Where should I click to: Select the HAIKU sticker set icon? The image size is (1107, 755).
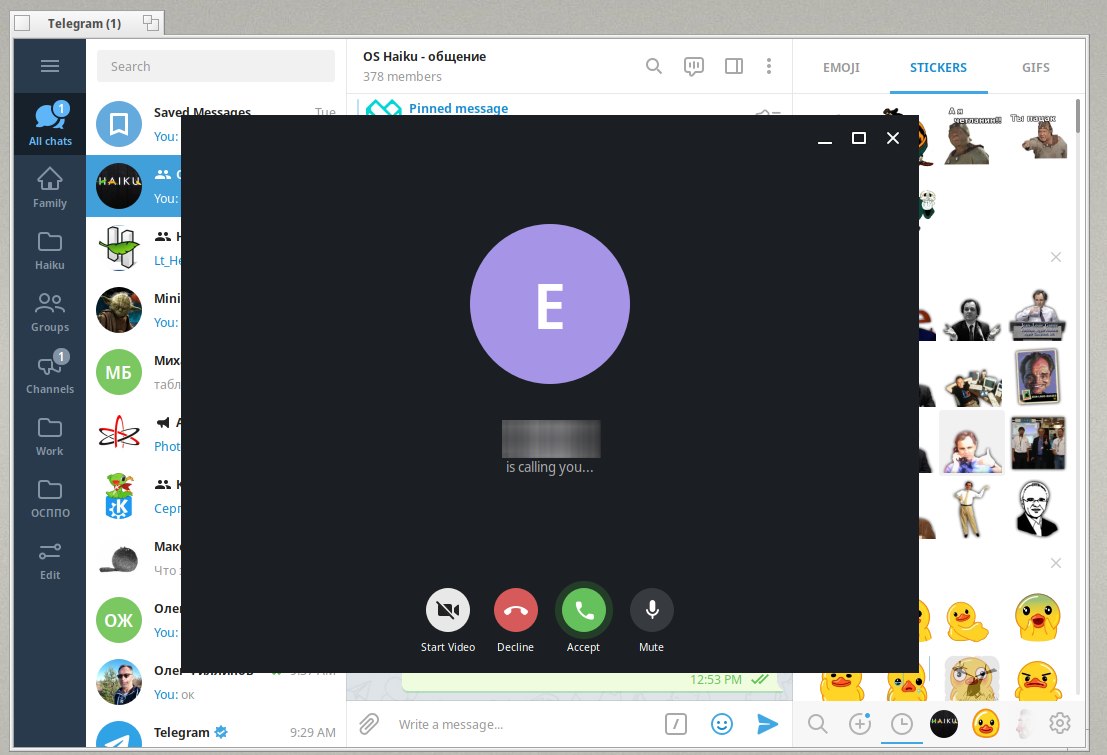click(944, 723)
